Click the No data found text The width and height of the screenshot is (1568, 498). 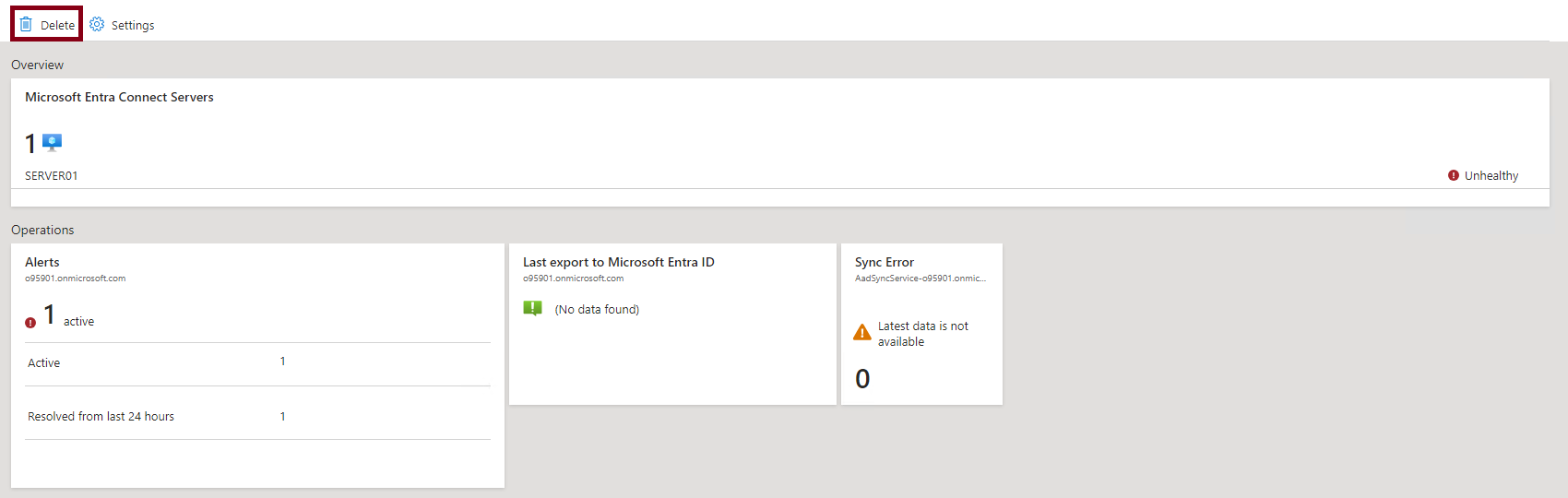point(597,309)
